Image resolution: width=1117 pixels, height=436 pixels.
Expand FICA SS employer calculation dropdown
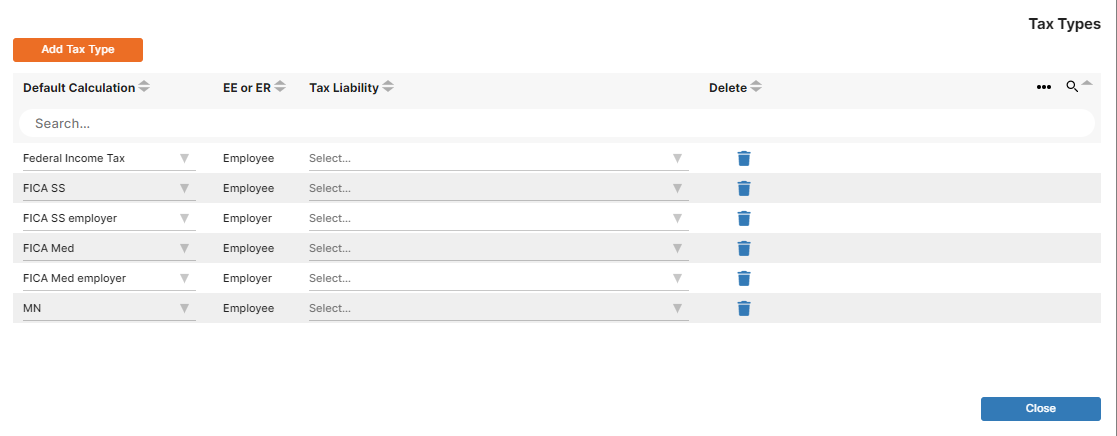tap(109, 218)
